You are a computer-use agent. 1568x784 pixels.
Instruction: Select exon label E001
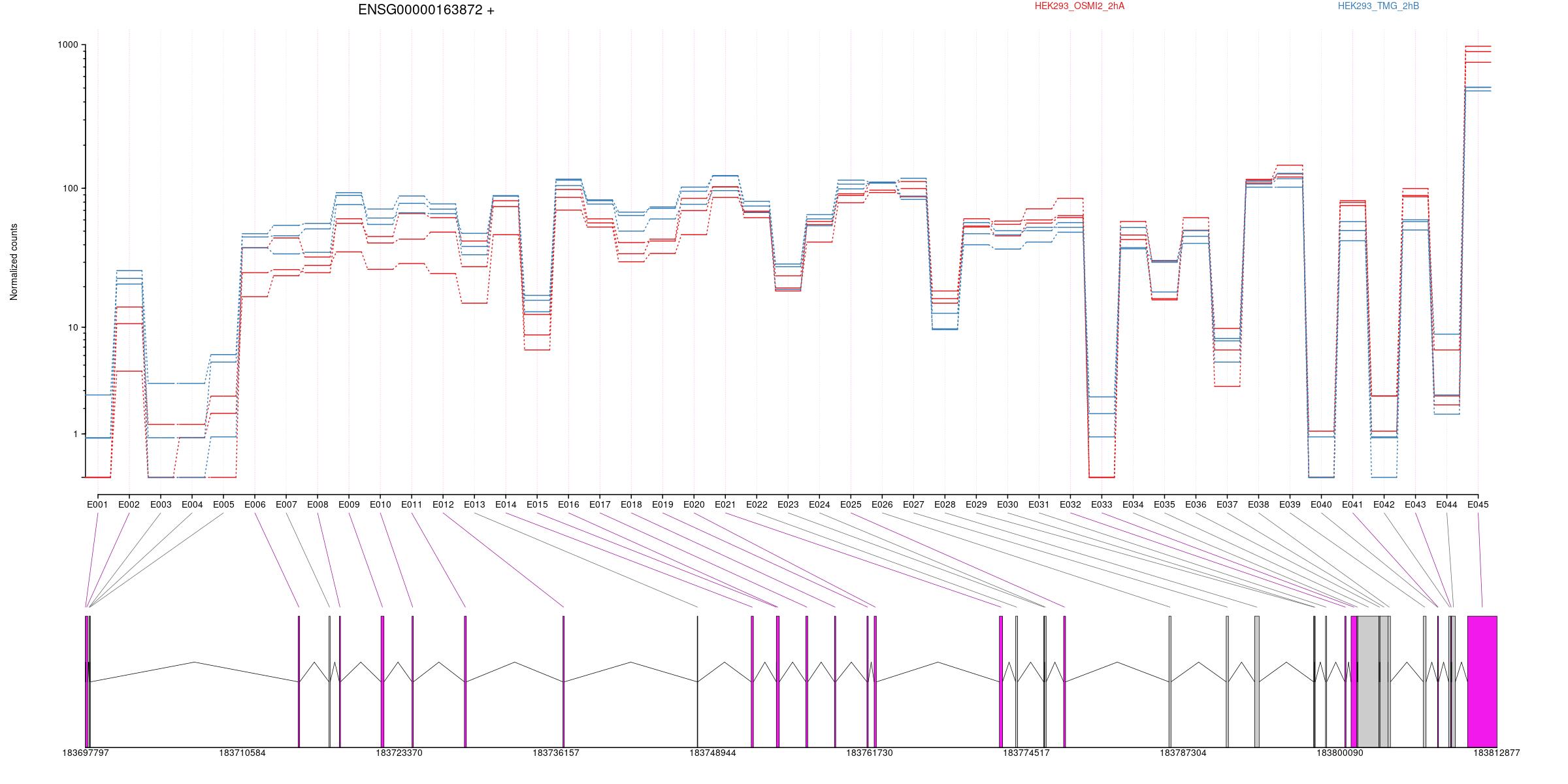pos(97,504)
